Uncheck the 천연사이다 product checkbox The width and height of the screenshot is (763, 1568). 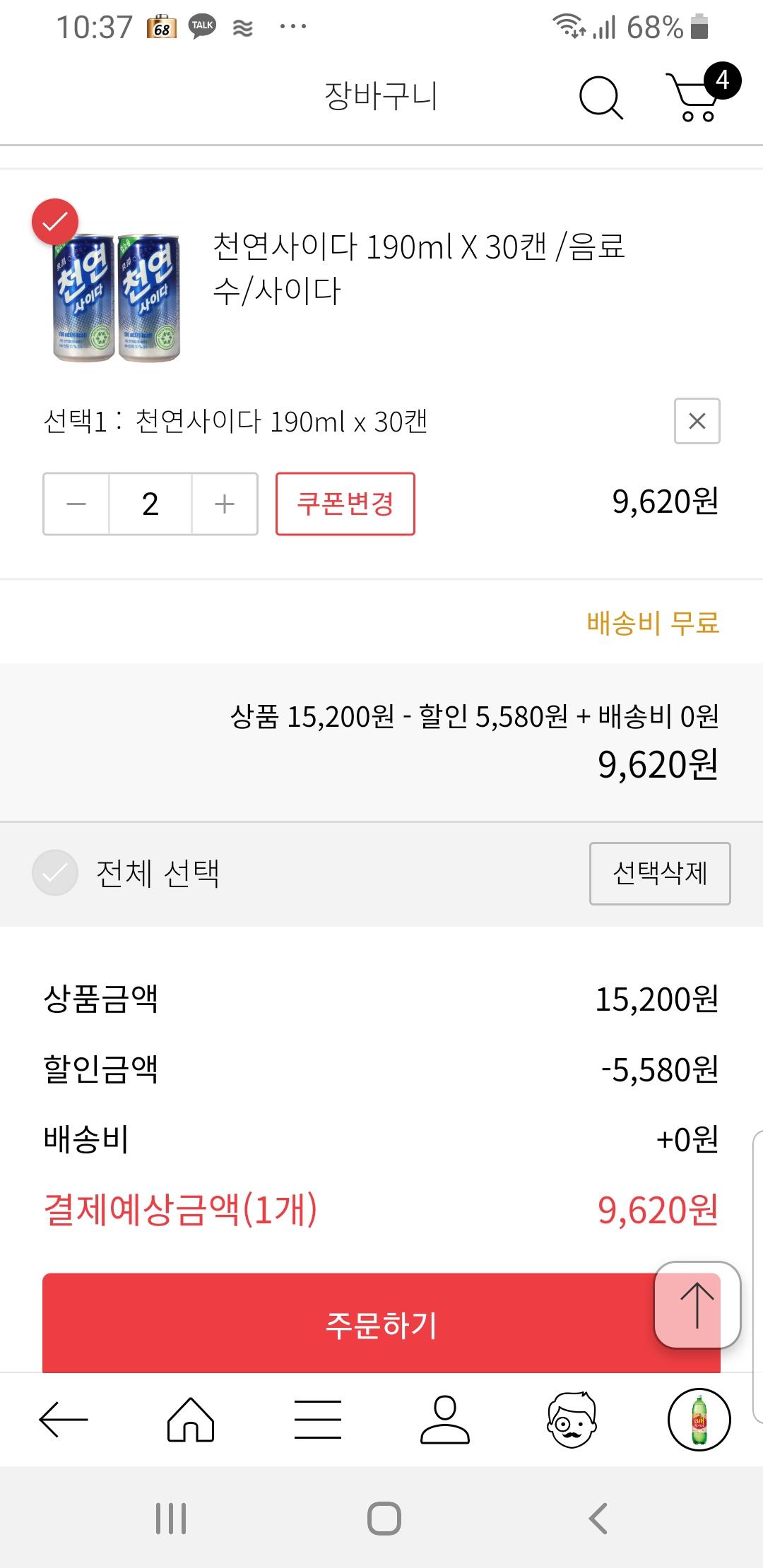pos(55,222)
